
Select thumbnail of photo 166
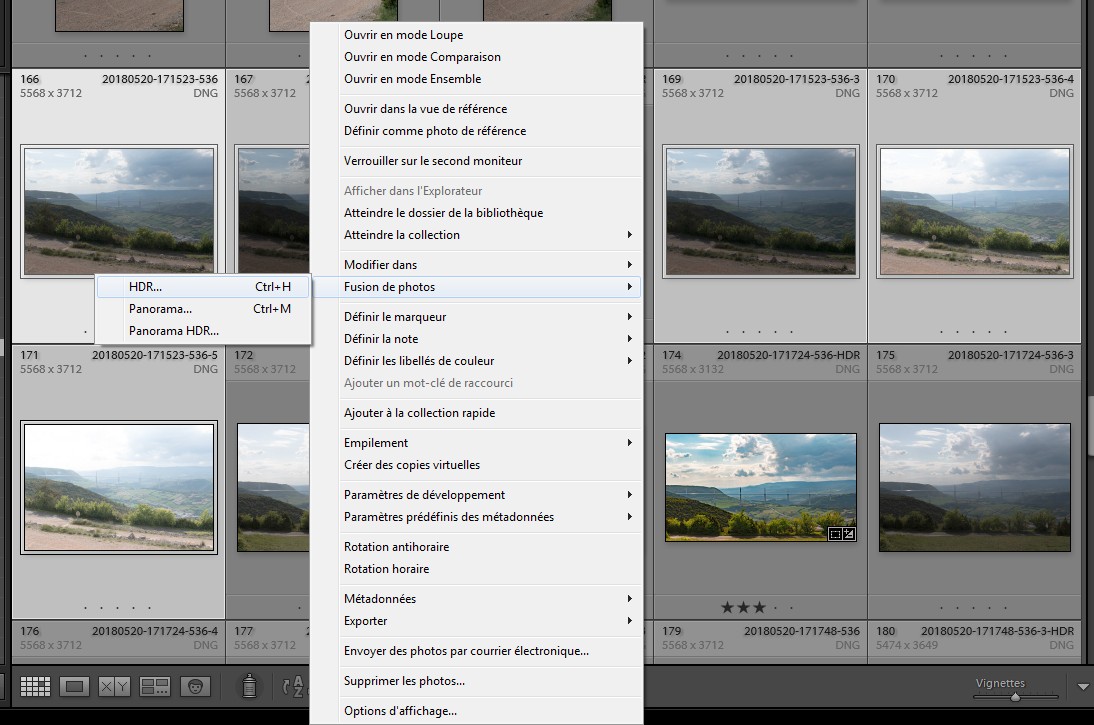pyautogui.click(x=119, y=211)
